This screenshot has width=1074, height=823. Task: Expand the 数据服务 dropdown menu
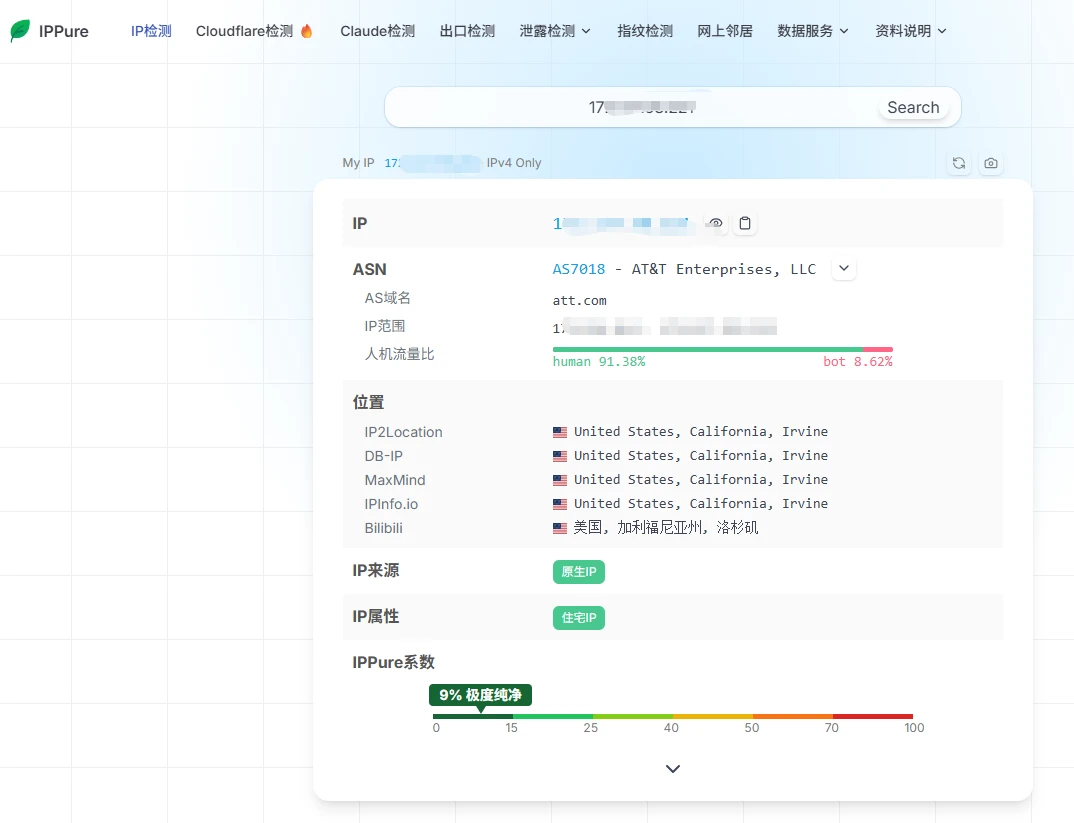coord(813,31)
